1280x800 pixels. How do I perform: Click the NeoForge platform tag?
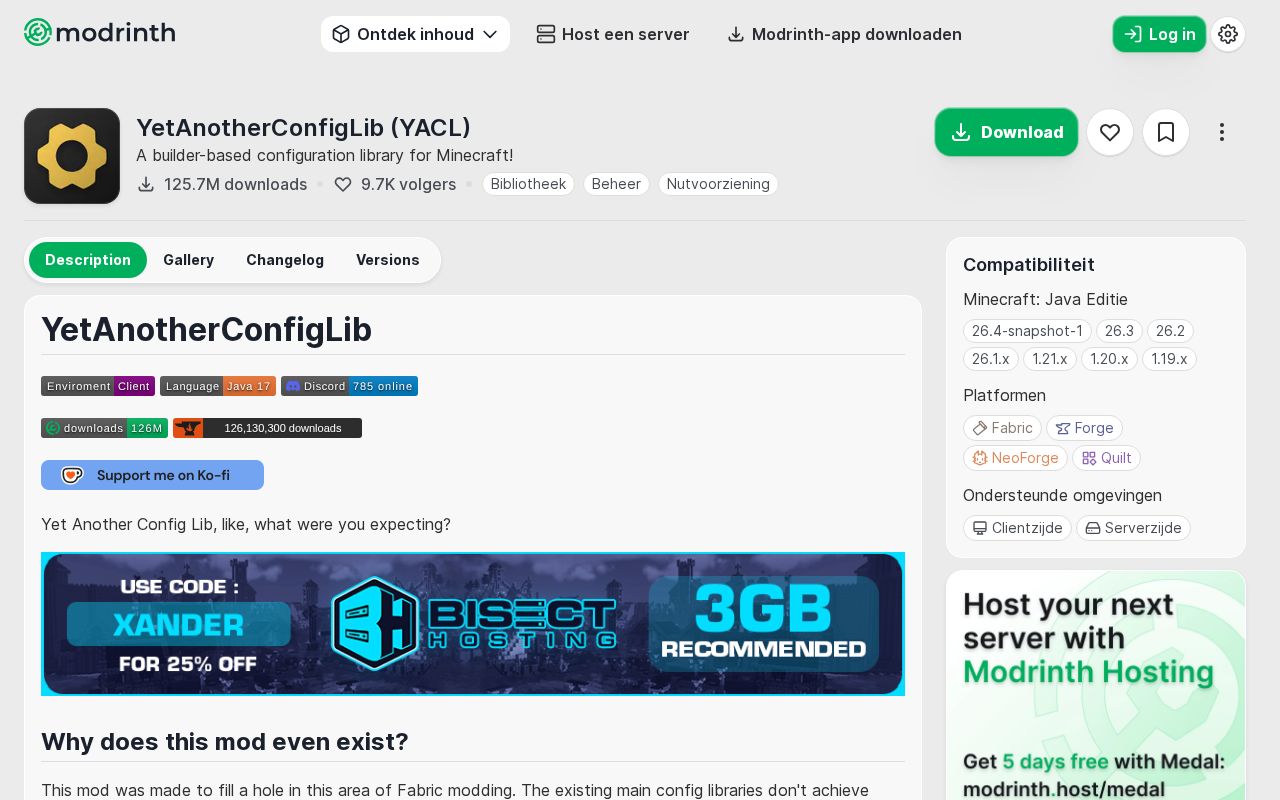coord(1015,458)
